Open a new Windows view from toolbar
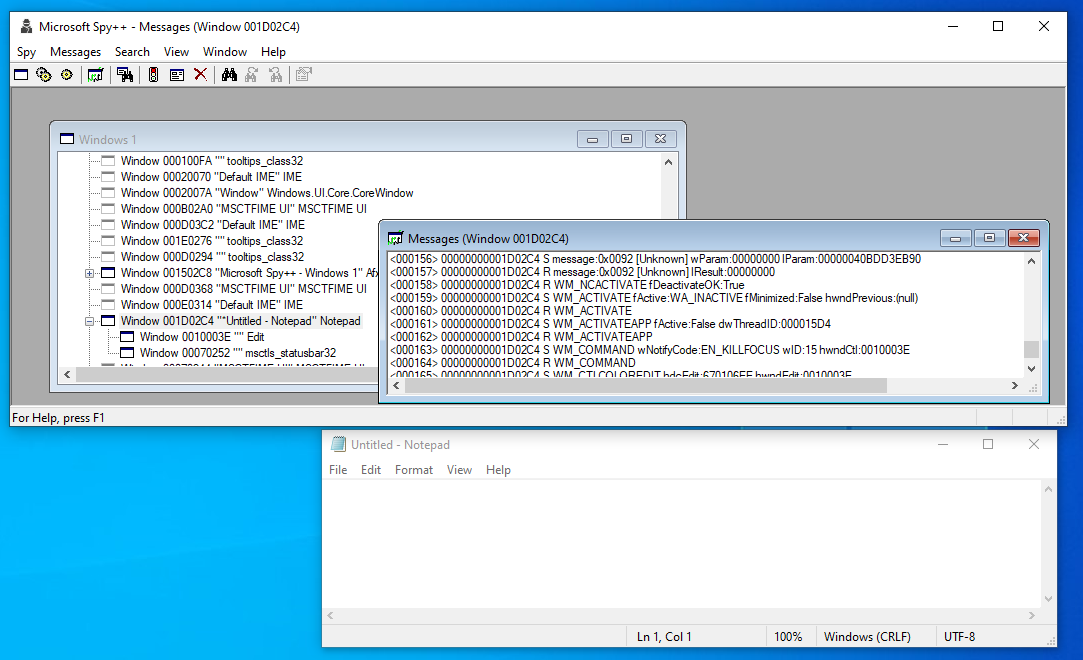1083x660 pixels. tap(21, 75)
